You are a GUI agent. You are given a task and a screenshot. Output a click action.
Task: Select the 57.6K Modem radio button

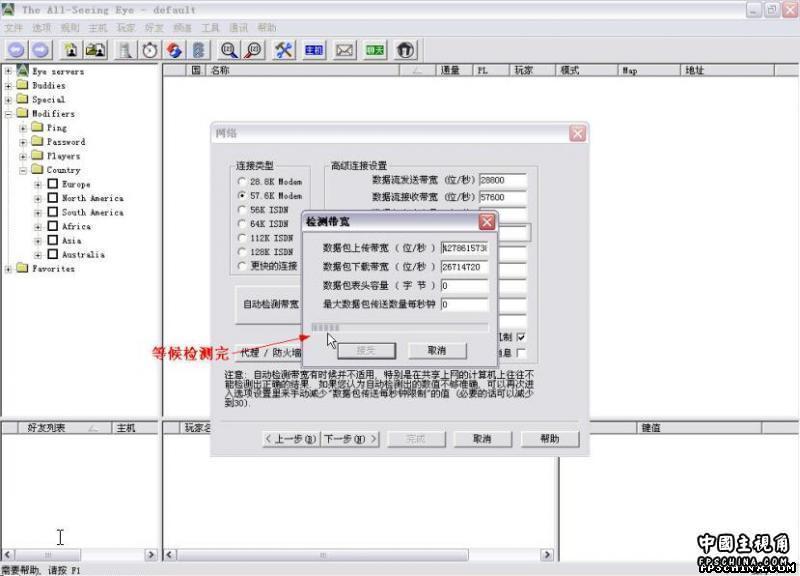(242, 195)
